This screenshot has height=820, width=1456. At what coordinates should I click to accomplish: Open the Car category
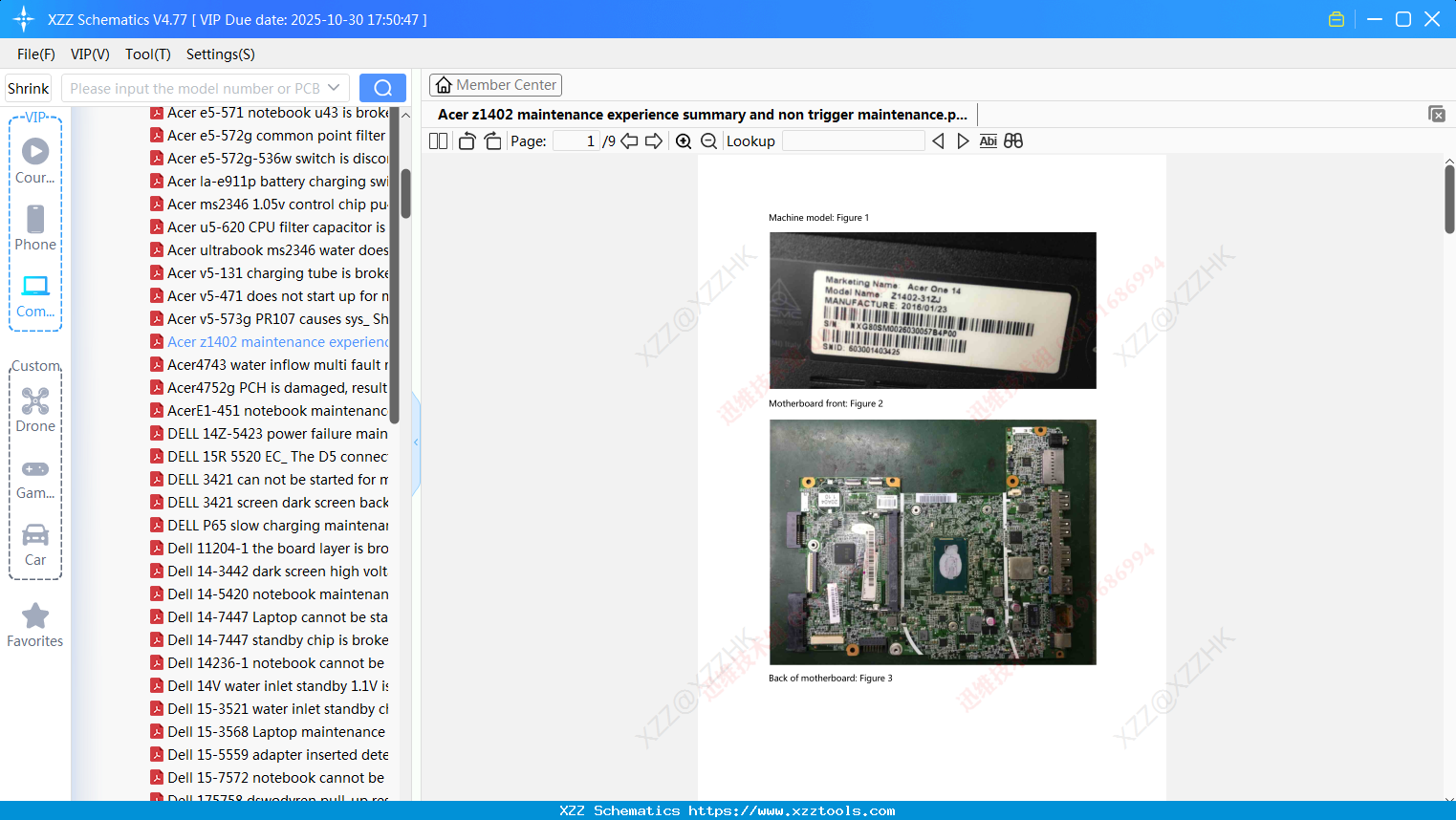35,544
